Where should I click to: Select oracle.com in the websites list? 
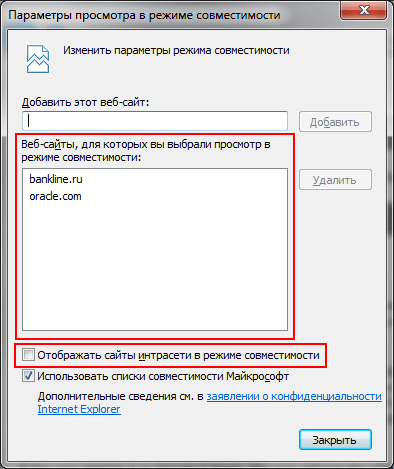point(55,196)
